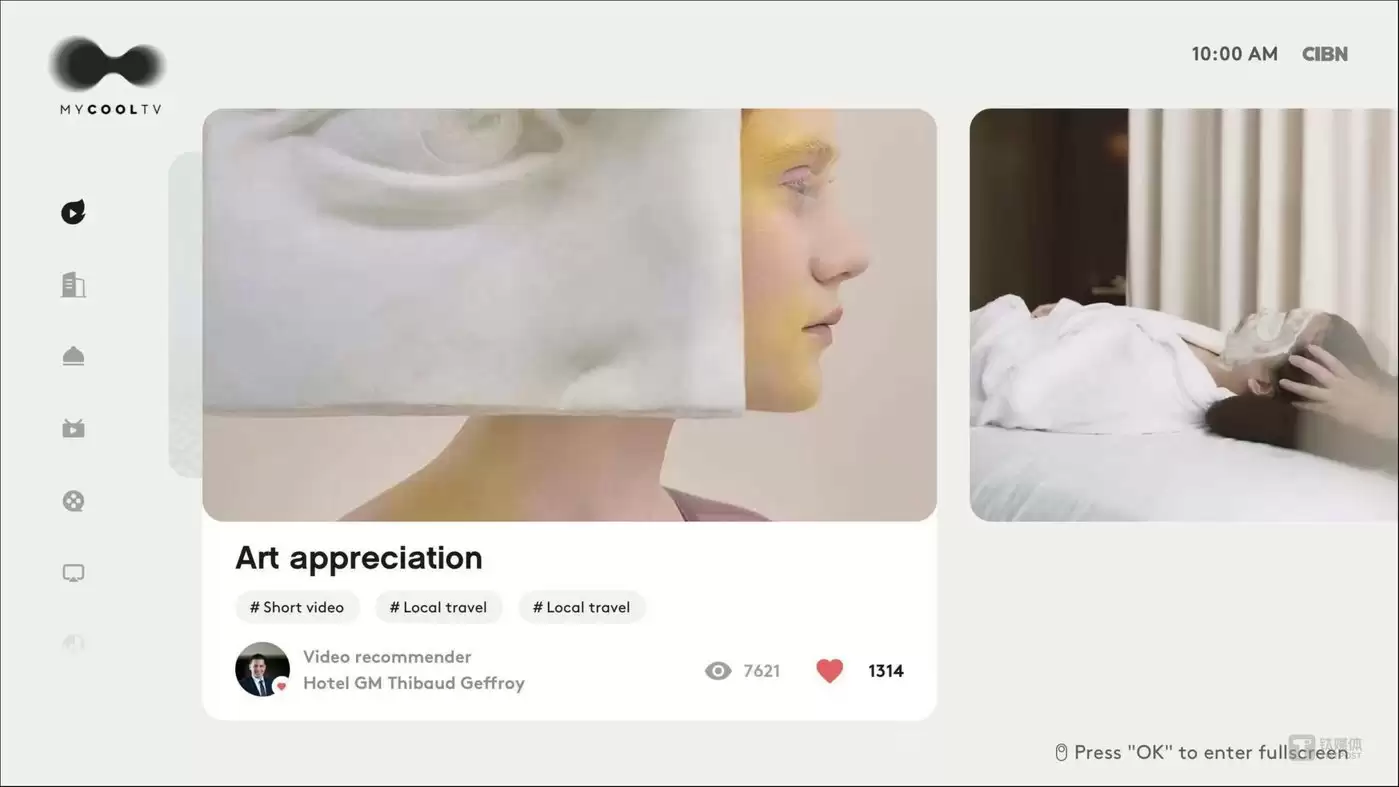Click the CIBN label
The image size is (1399, 787).
click(x=1325, y=54)
